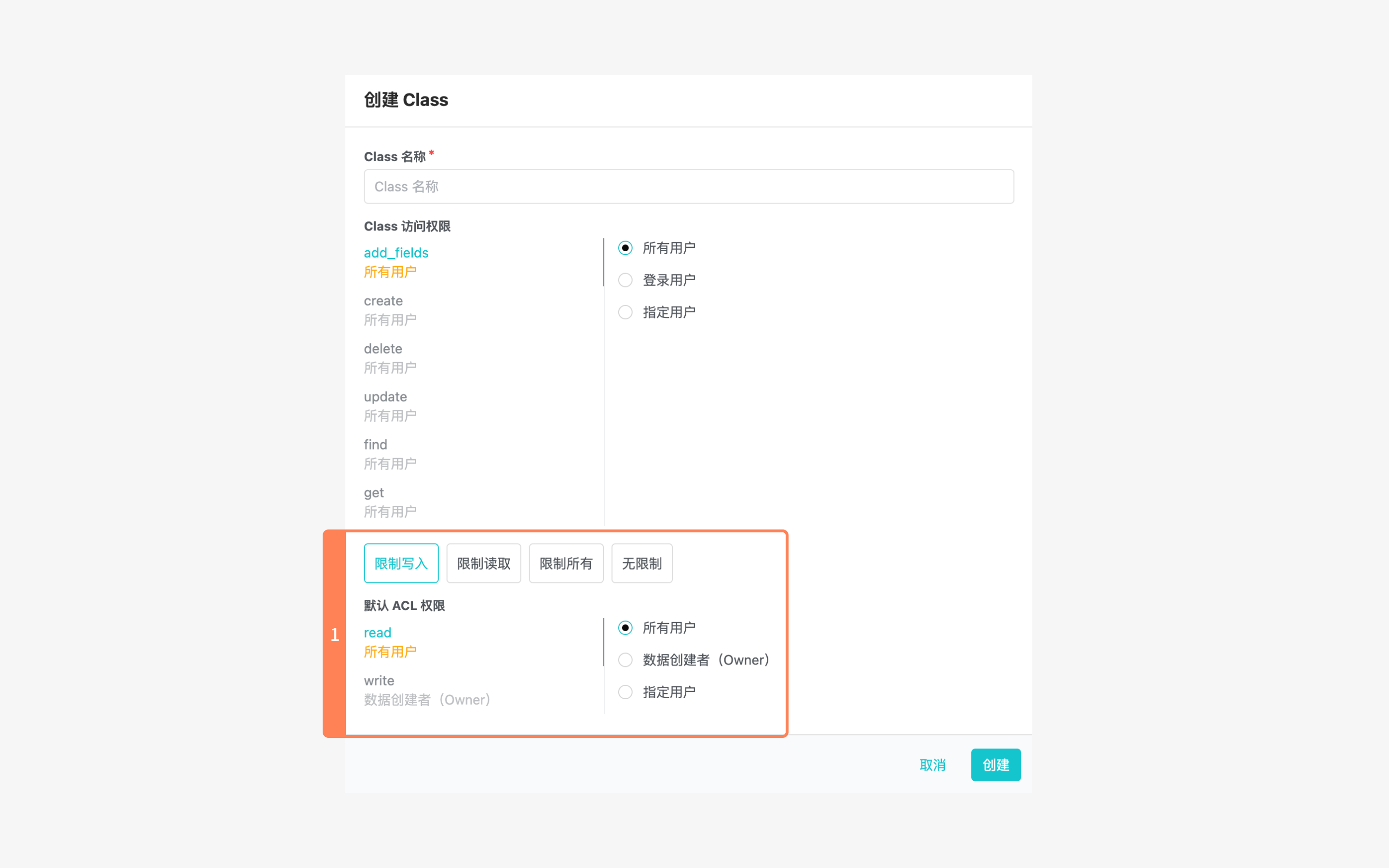Choose 指定用户 for add_fields access

point(625,312)
